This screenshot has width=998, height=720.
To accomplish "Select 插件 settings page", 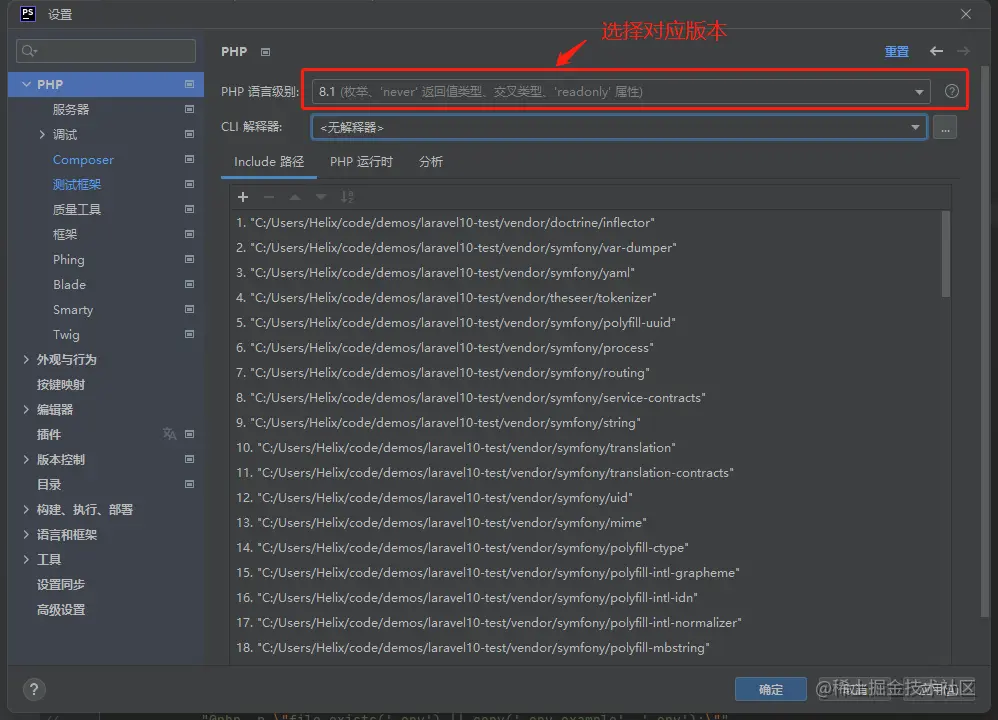I will (x=48, y=434).
